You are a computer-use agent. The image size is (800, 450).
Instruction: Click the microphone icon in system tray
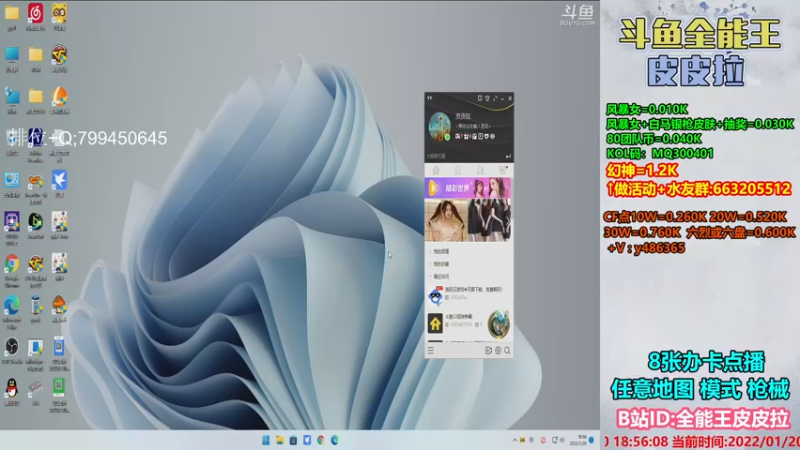click(x=531, y=440)
